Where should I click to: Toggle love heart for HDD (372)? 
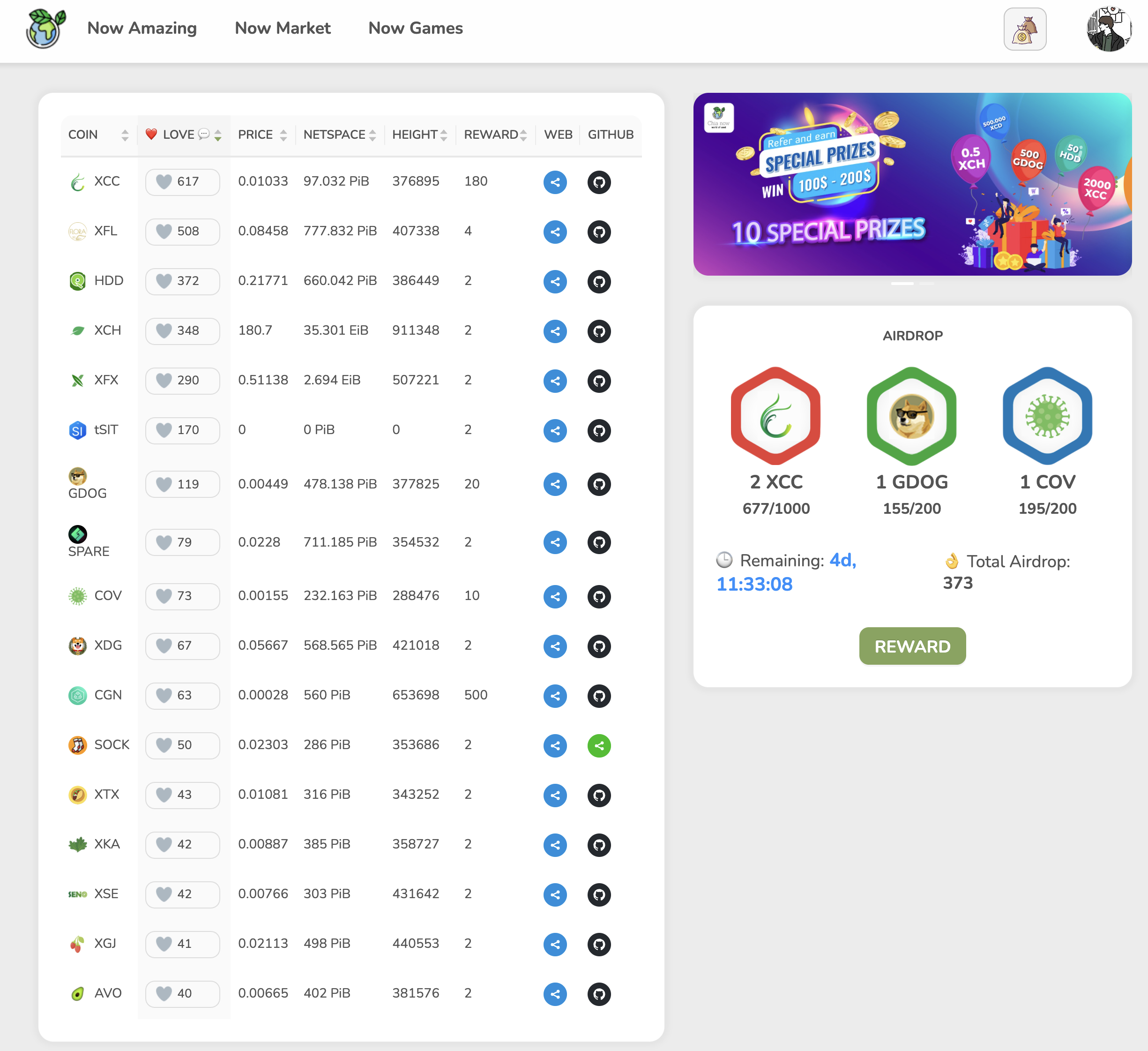point(164,281)
